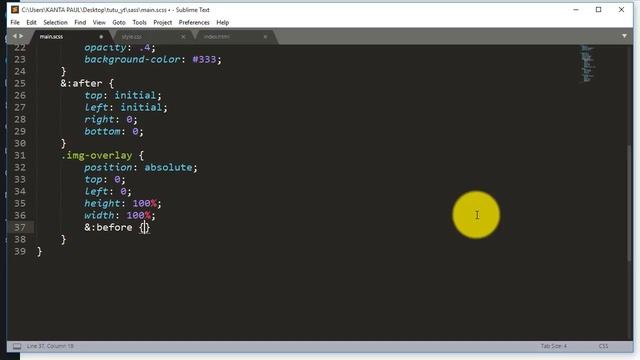Switch to the main.scss tab

click(70, 37)
